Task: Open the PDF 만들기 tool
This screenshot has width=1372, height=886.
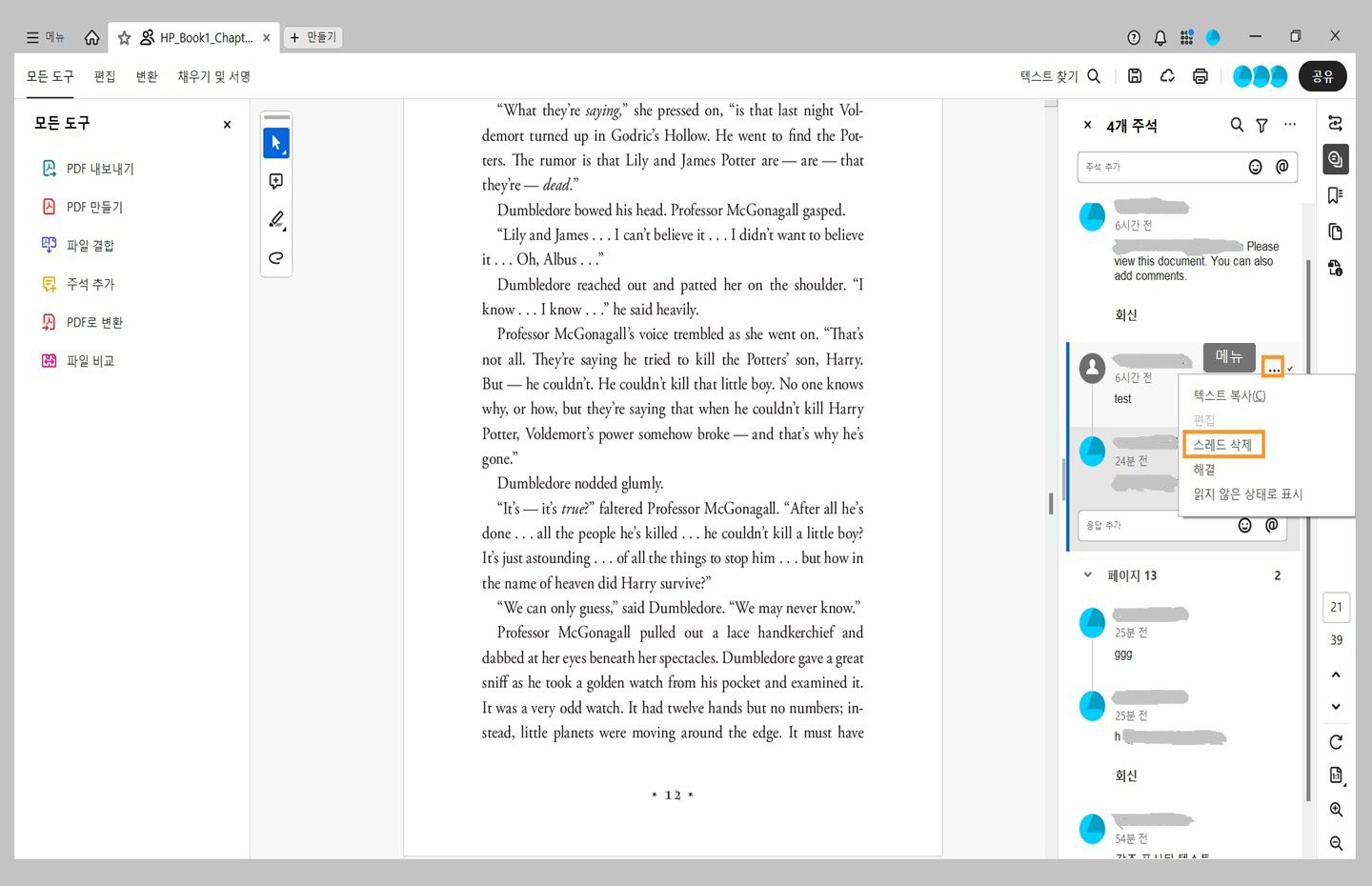Action: click(x=83, y=207)
